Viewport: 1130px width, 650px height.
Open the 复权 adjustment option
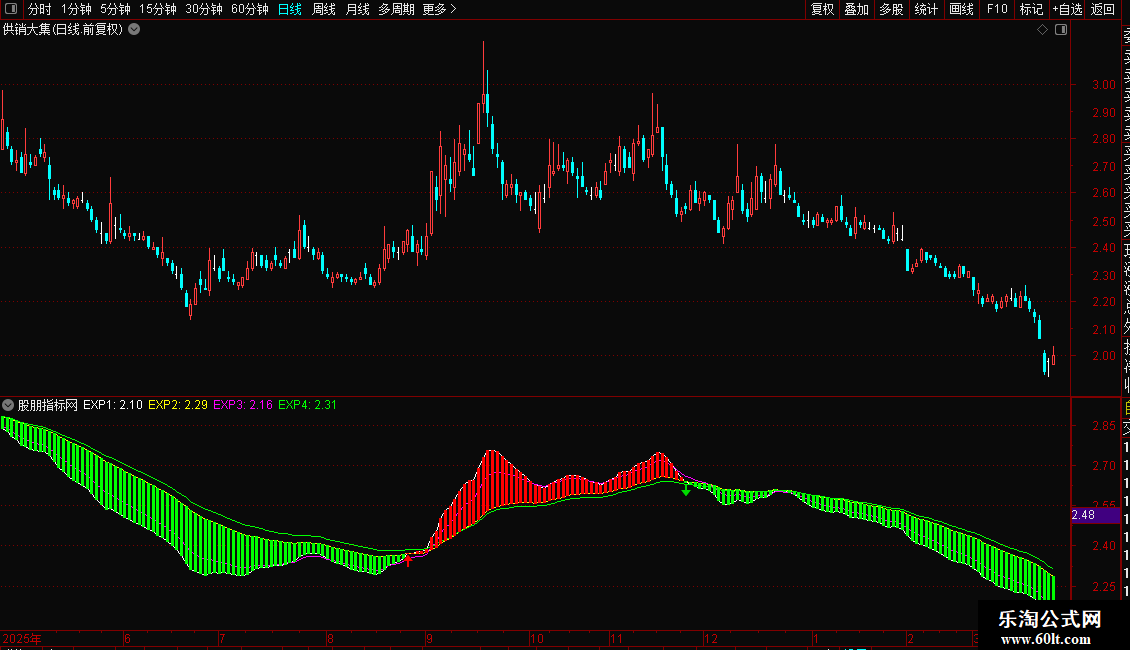[x=822, y=9]
